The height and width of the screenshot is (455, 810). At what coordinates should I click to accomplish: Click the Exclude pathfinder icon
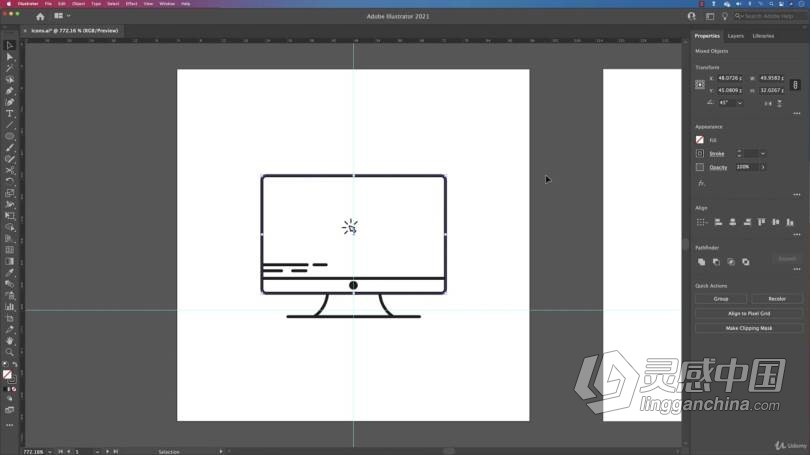point(745,262)
